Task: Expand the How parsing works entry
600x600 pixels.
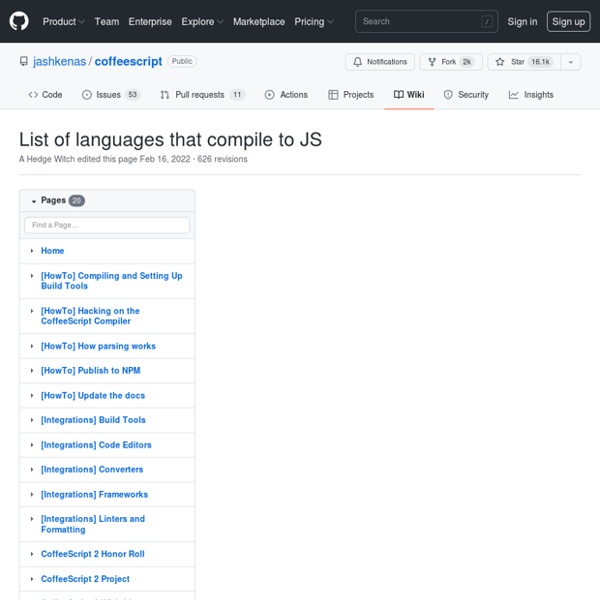Action: pos(32,346)
